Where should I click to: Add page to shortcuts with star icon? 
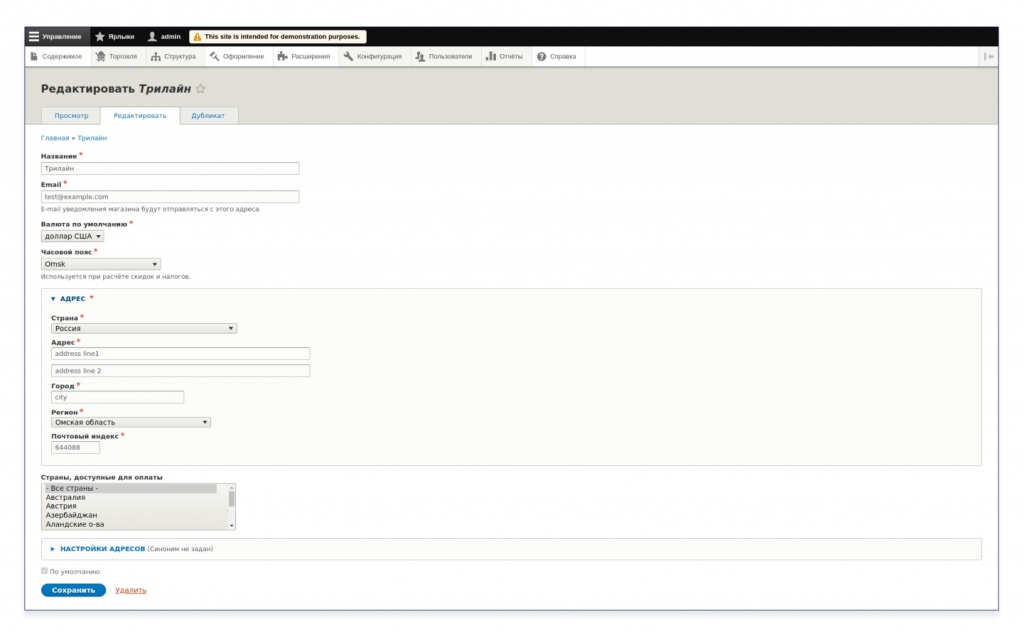[x=200, y=89]
